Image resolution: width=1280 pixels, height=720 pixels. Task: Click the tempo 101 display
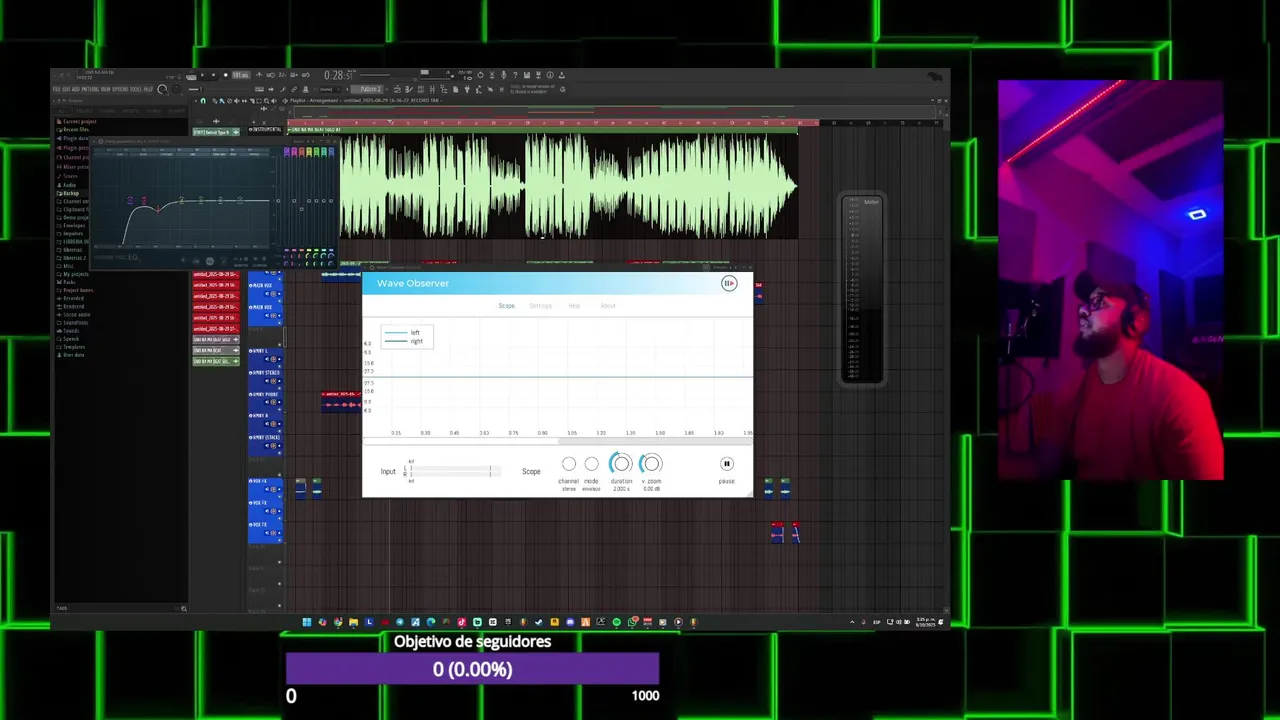241,75
